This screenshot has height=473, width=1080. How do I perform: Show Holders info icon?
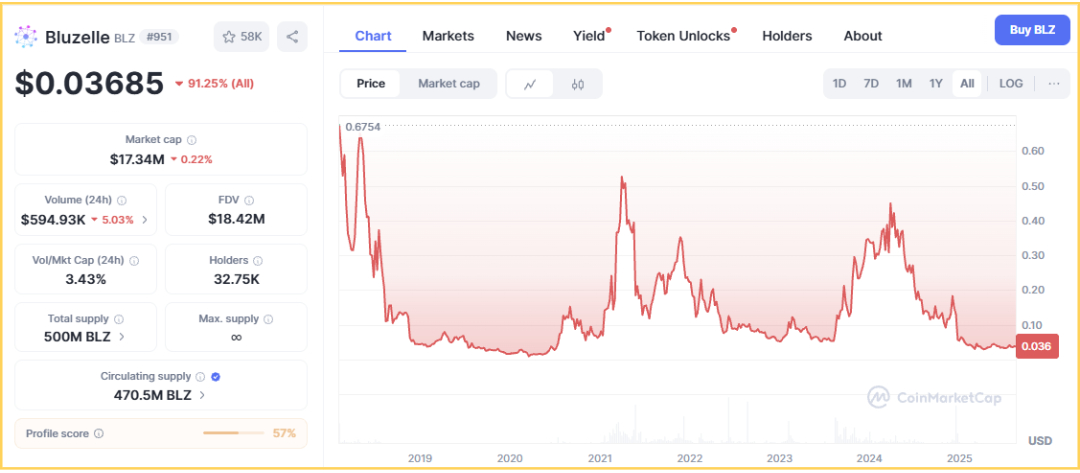tap(258, 261)
